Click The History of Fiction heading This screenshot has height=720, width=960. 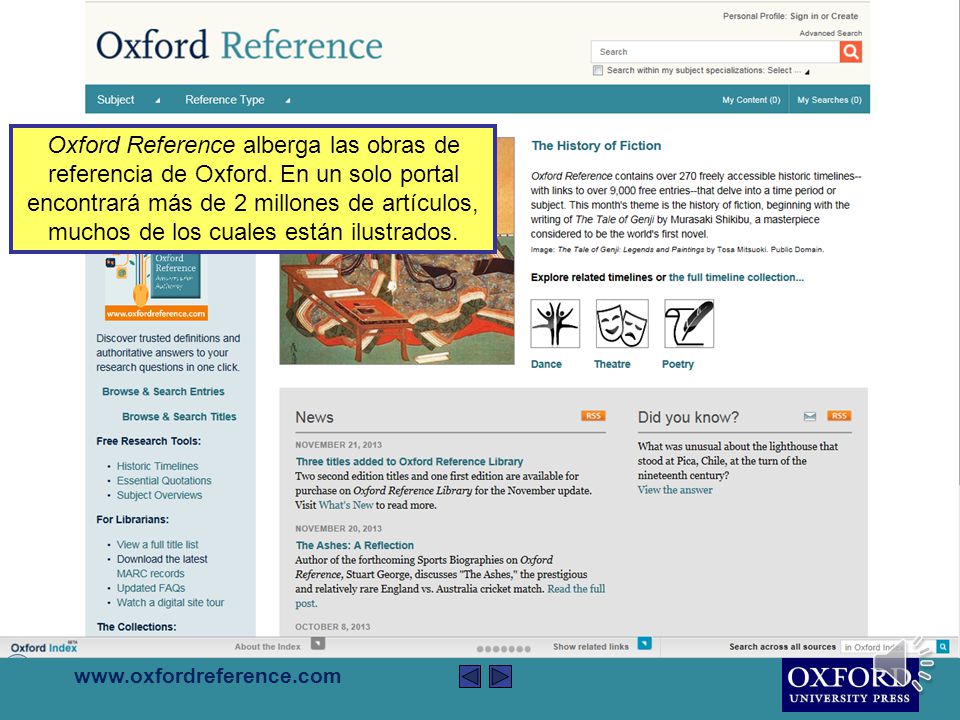tap(596, 146)
